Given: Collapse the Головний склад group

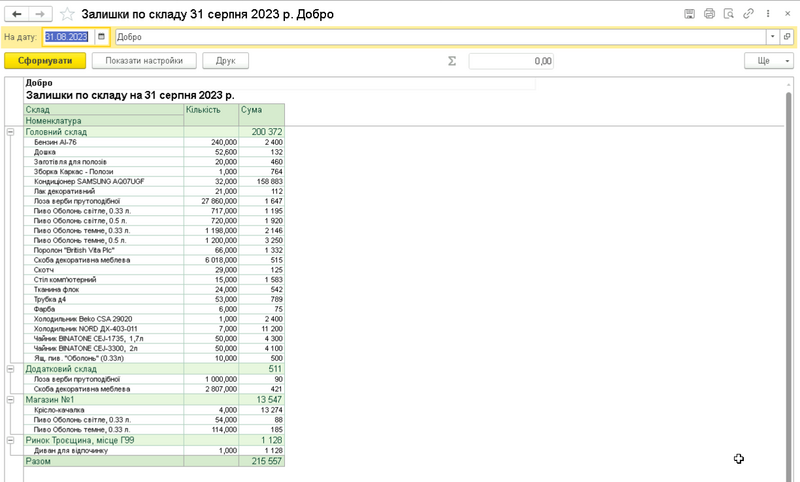Looking at the screenshot, I should [10, 132].
